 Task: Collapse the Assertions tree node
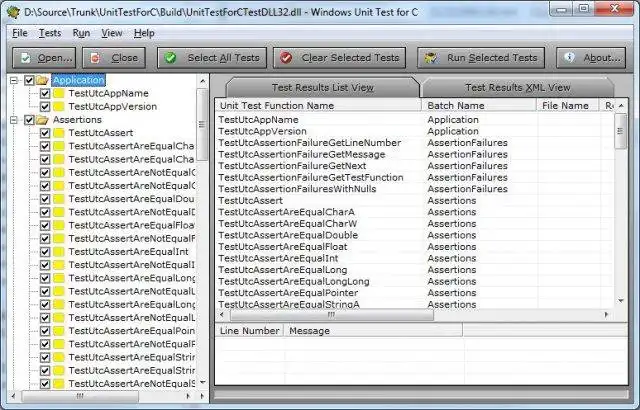click(x=14, y=120)
